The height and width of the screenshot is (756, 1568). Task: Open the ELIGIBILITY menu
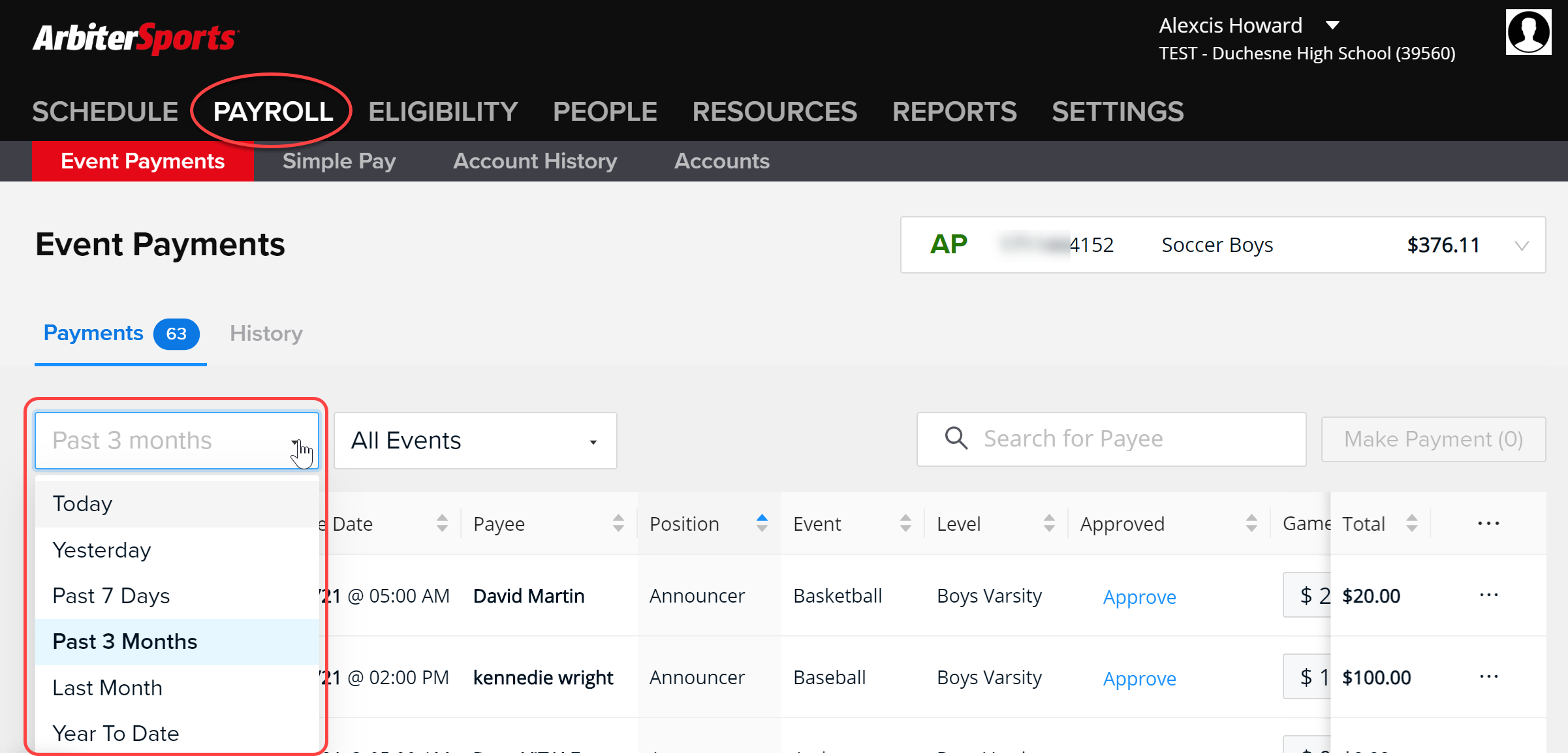(443, 112)
